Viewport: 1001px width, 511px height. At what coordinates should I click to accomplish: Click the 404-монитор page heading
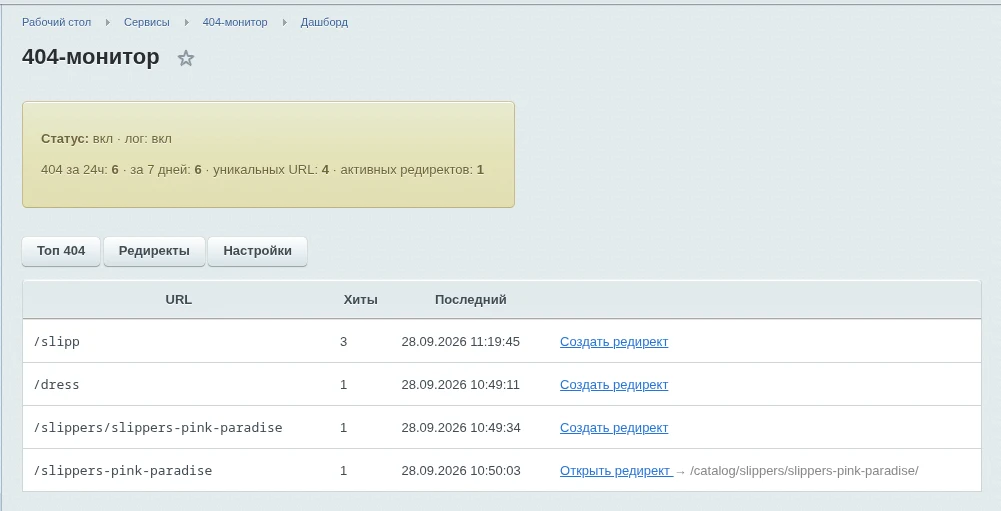91,57
